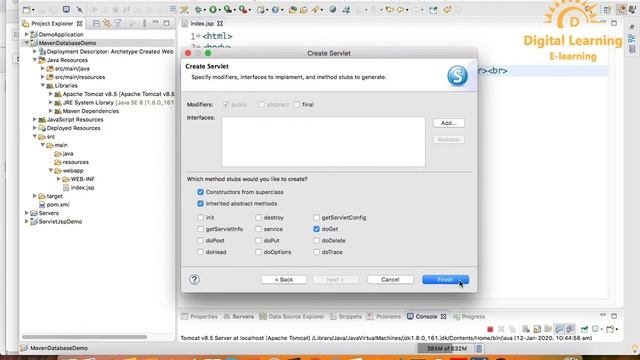Click the Skip All Breakpoints icon

pyautogui.click(x=80, y=9)
